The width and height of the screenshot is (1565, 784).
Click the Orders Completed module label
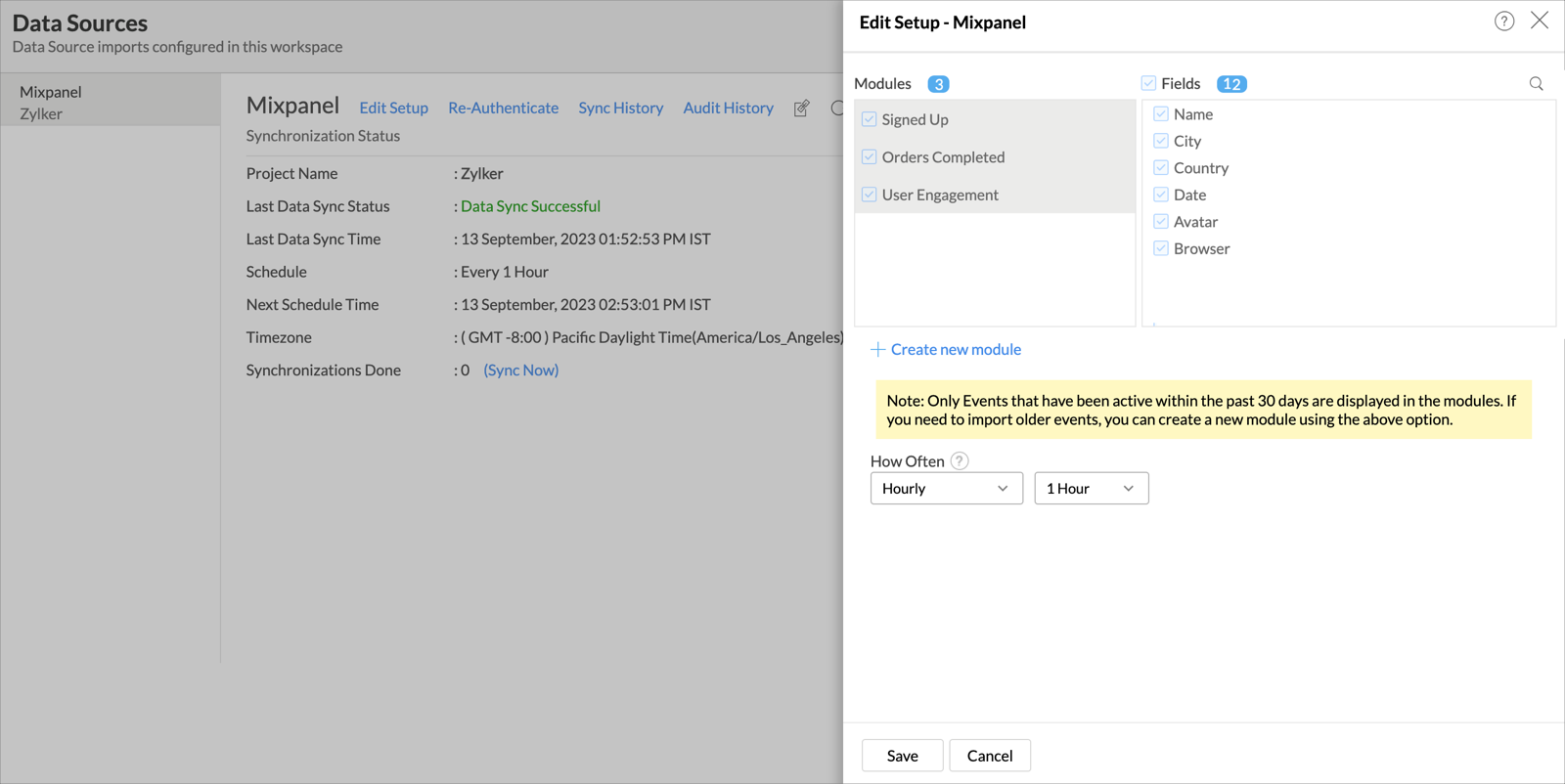[943, 157]
